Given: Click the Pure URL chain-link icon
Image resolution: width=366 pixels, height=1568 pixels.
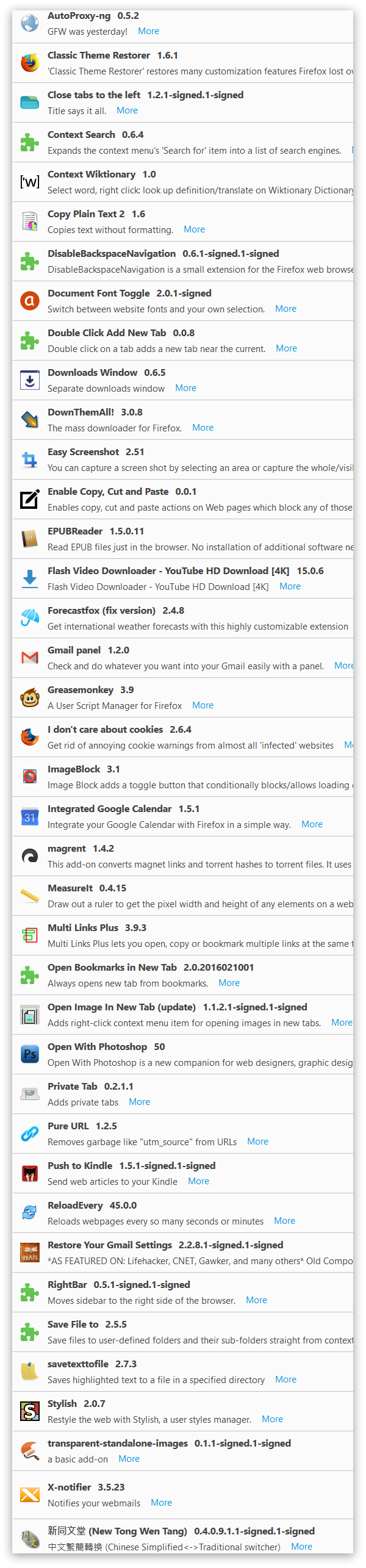Looking at the screenshot, I should 29,1134.
